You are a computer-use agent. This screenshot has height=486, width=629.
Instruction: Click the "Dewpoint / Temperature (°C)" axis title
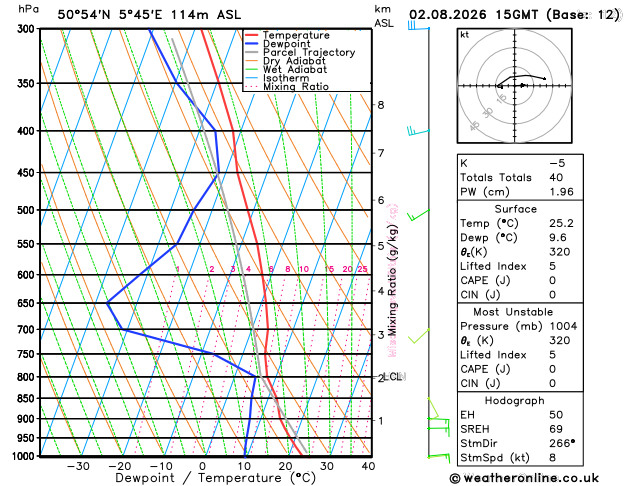(215, 478)
